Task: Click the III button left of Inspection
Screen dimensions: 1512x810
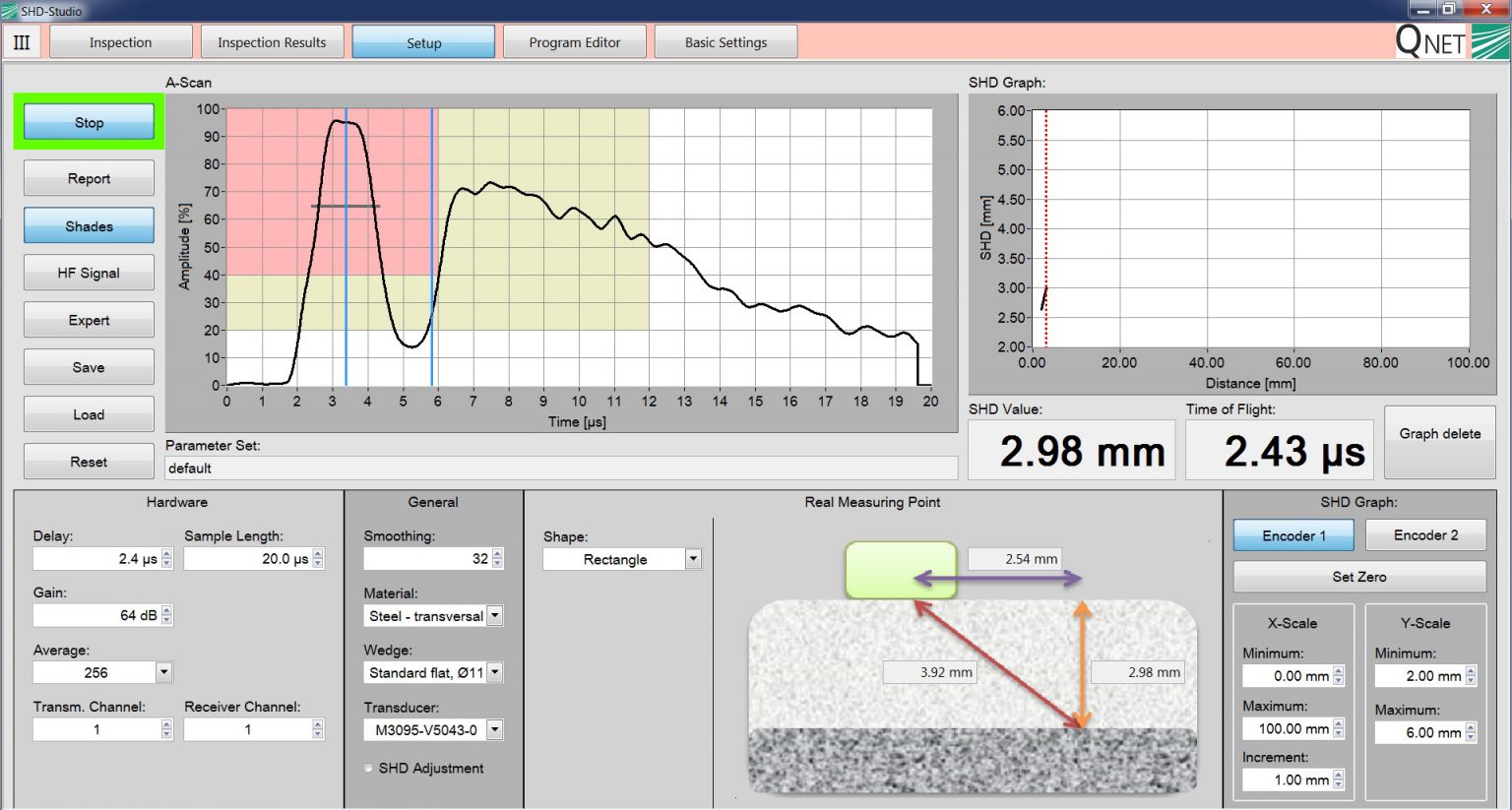Action: click(22, 41)
